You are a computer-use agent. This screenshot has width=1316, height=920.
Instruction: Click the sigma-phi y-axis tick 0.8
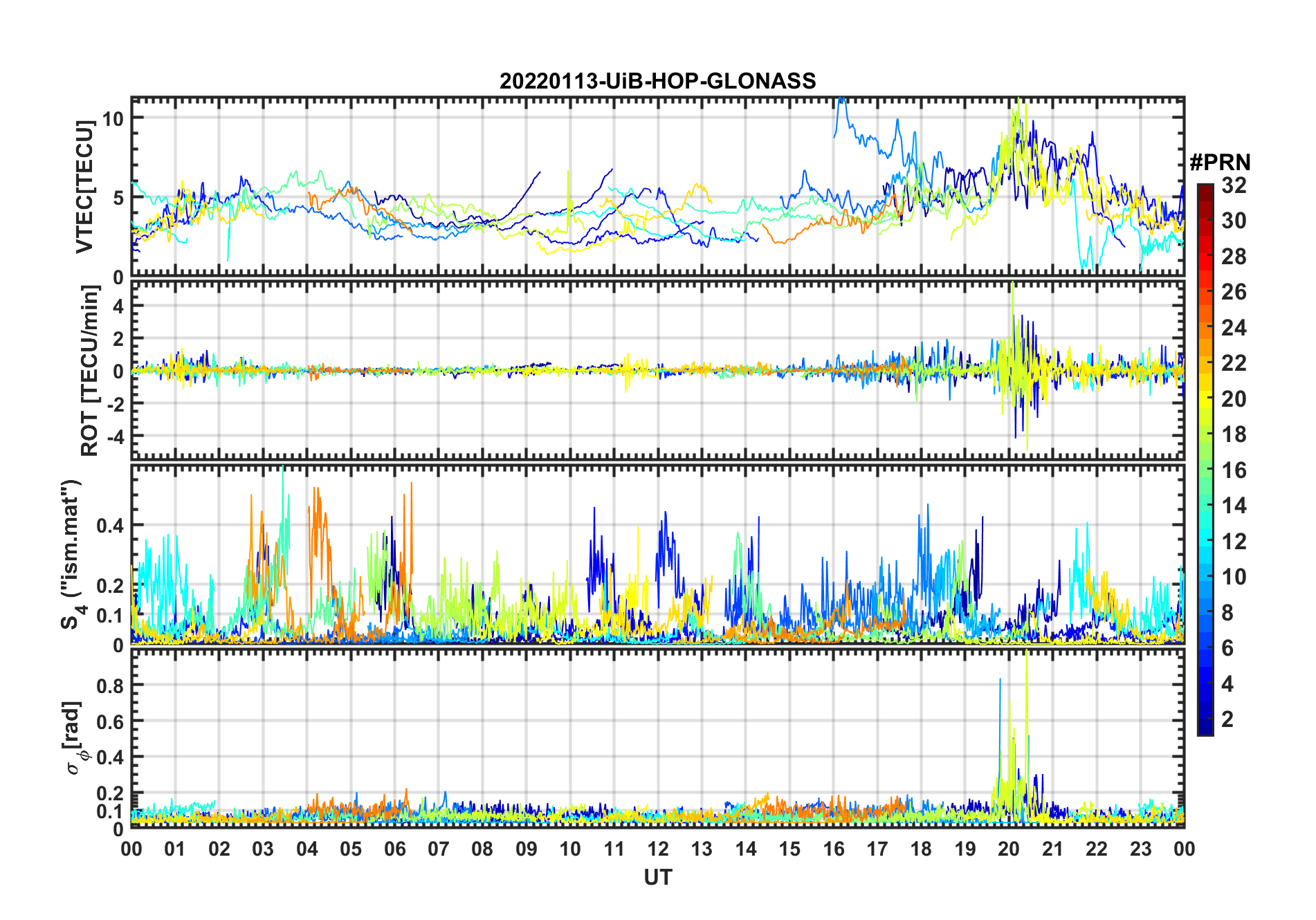pos(110,686)
